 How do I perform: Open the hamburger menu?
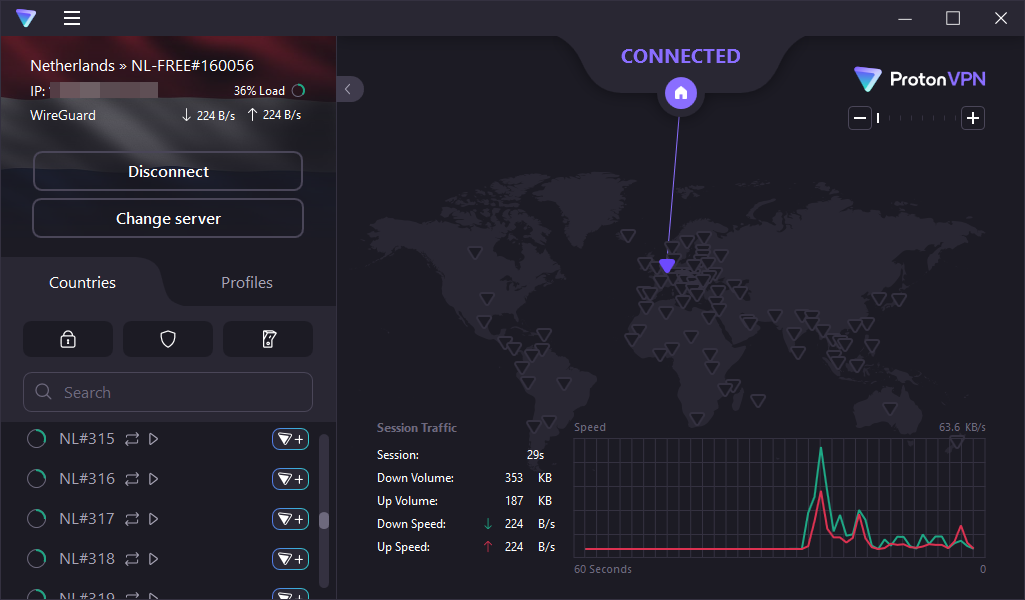pyautogui.click(x=72, y=18)
